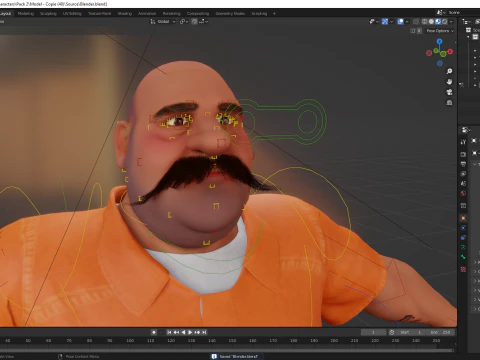Open the Geometry Nodes workspace tab
Image resolution: width=480 pixels, height=360 pixels.
[230, 14]
